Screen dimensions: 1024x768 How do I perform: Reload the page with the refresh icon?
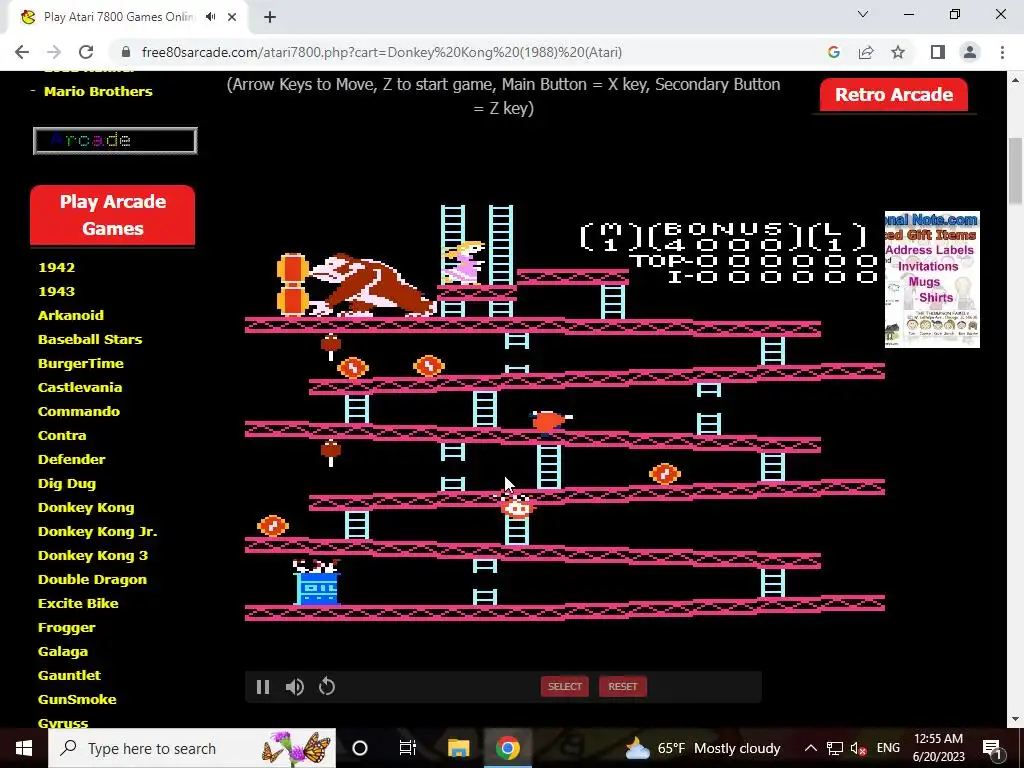point(86,52)
